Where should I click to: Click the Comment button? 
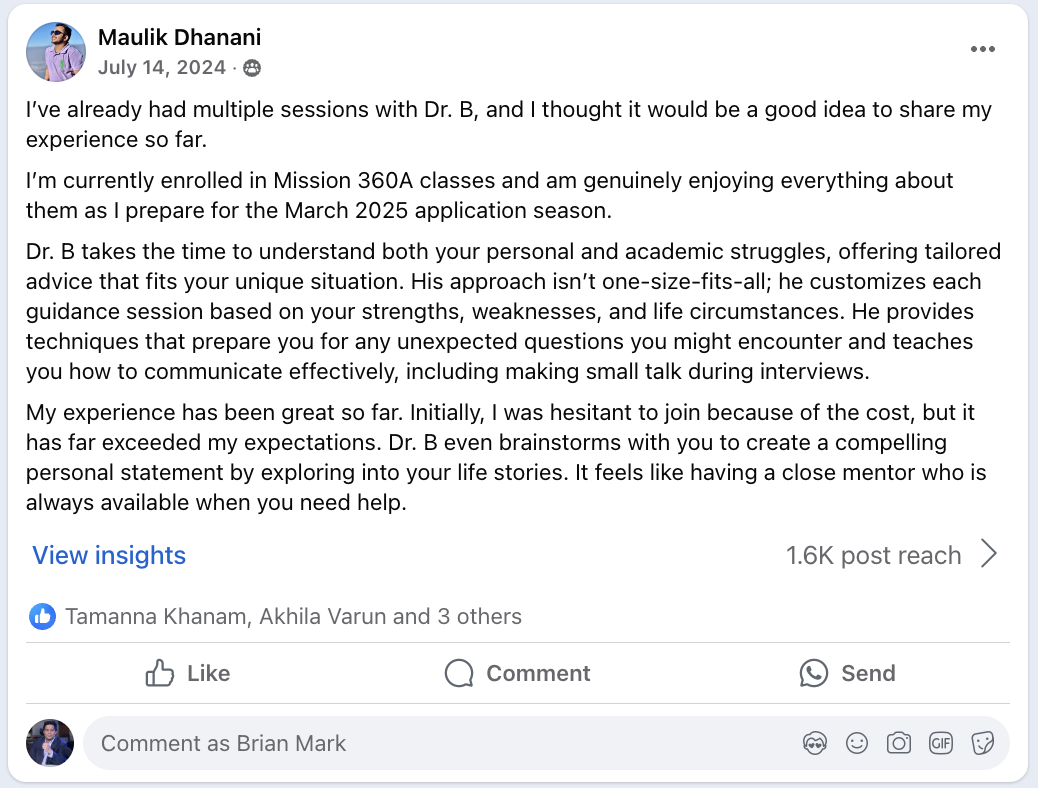point(518,673)
